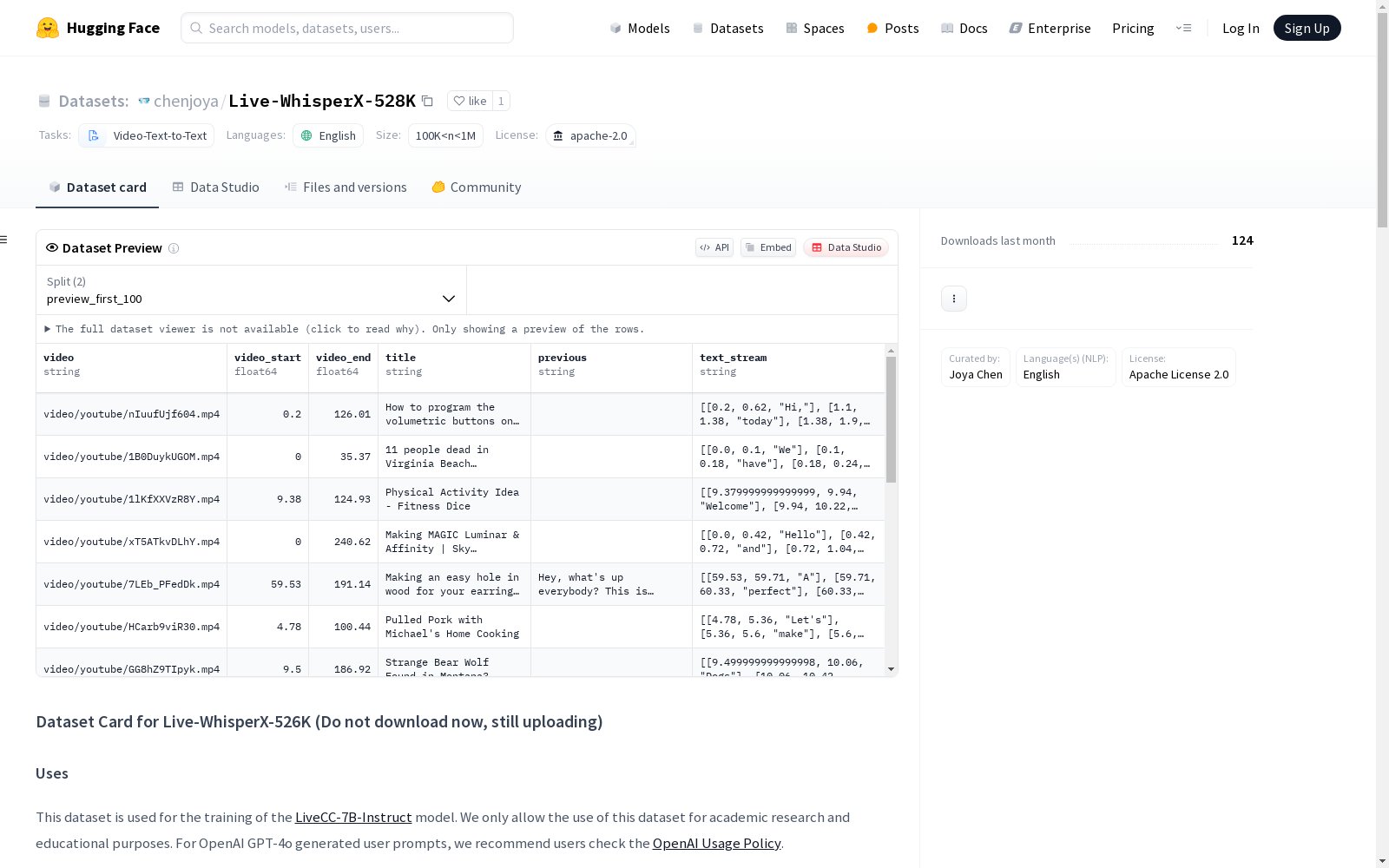Click Log In
This screenshot has width=1389, height=868.
[x=1241, y=28]
